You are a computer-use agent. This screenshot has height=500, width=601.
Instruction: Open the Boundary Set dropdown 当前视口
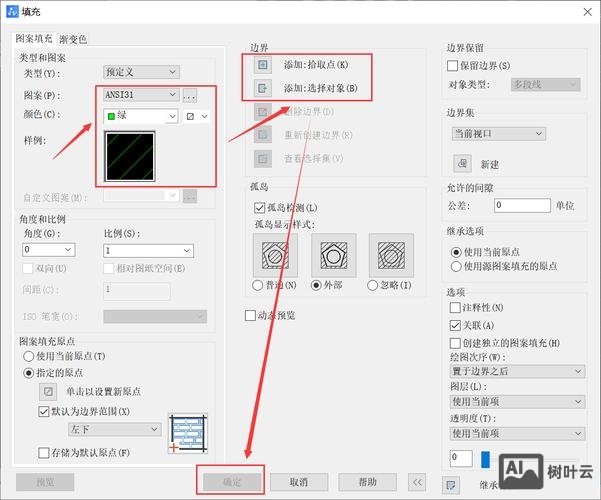pyautogui.click(x=499, y=134)
